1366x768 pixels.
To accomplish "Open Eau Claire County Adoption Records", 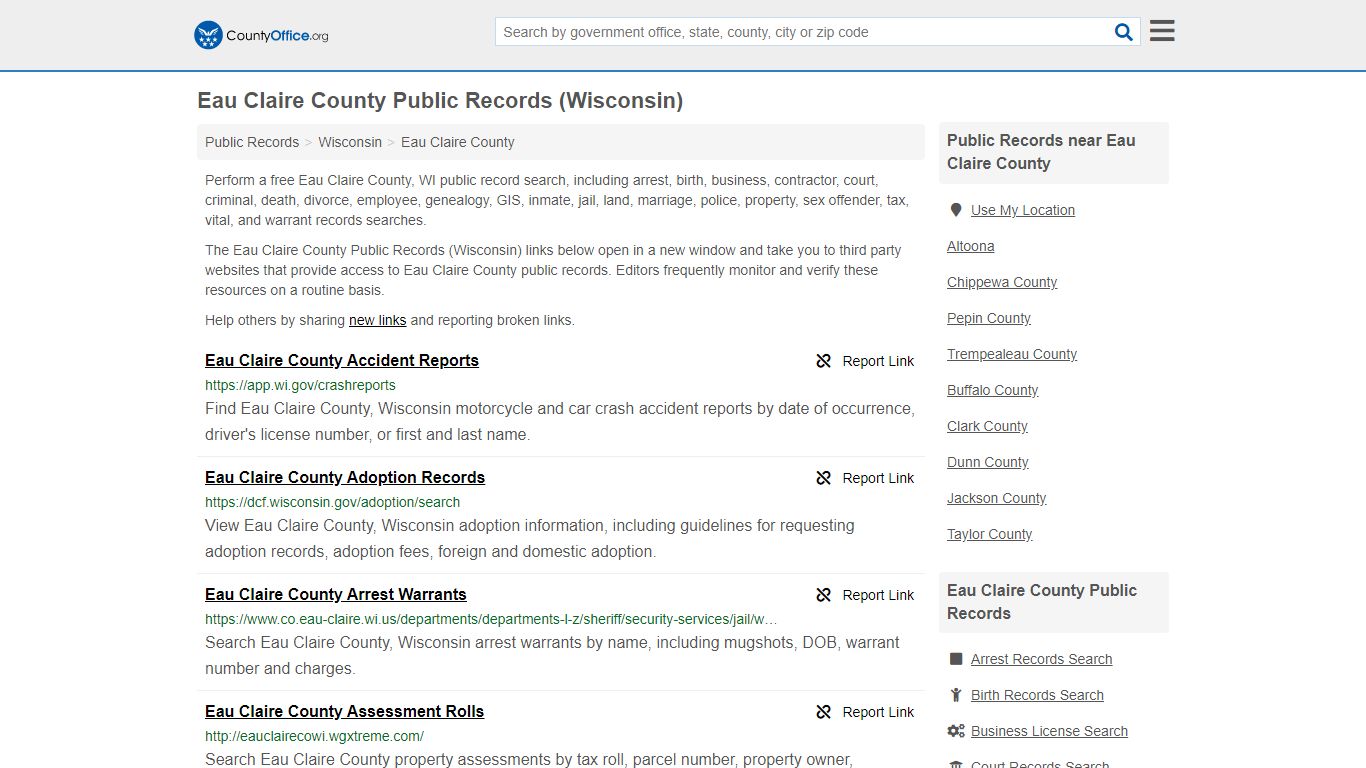I will (345, 477).
